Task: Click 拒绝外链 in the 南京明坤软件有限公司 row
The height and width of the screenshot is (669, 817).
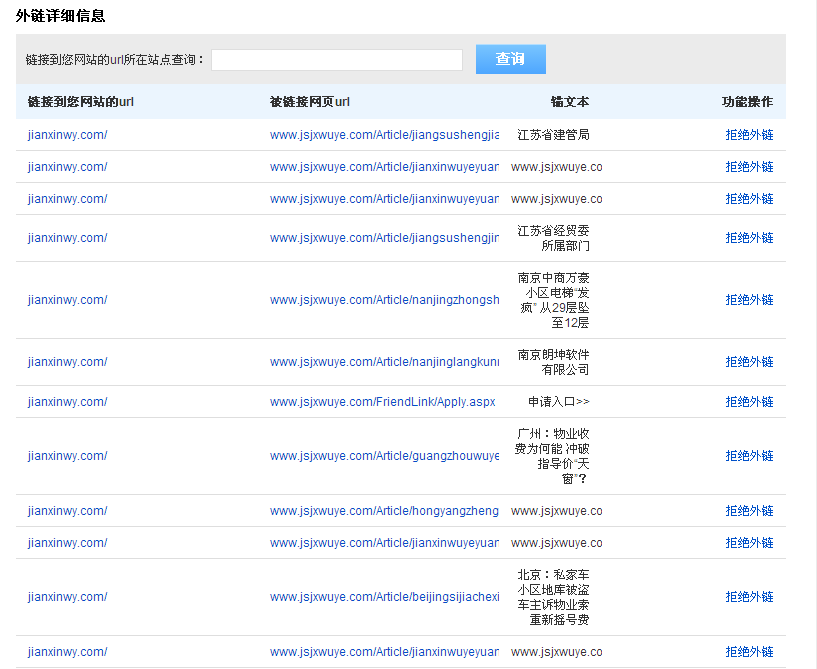Action: pos(749,362)
